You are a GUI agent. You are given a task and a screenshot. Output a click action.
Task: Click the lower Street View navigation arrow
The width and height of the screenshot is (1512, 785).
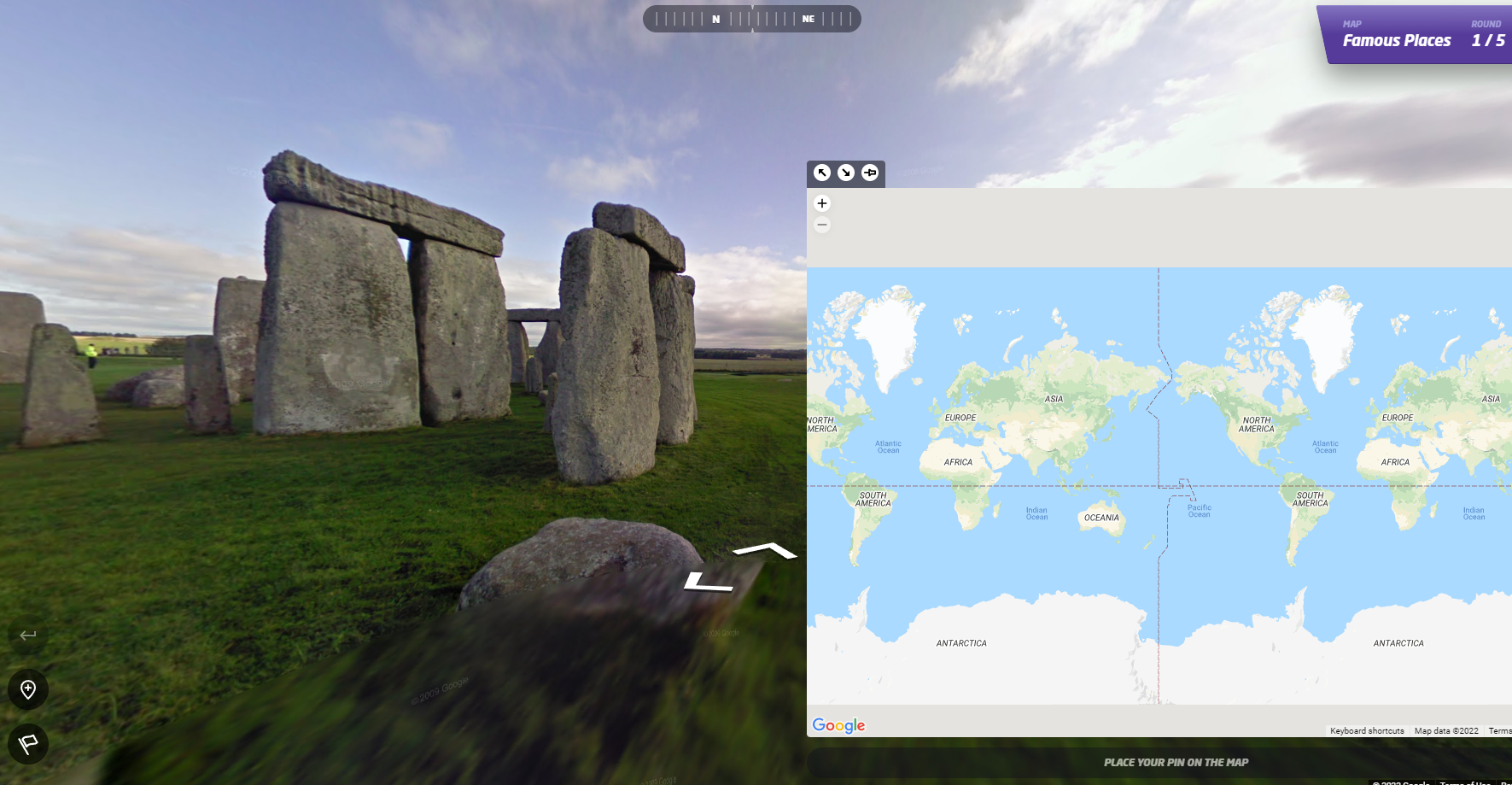[x=709, y=583]
